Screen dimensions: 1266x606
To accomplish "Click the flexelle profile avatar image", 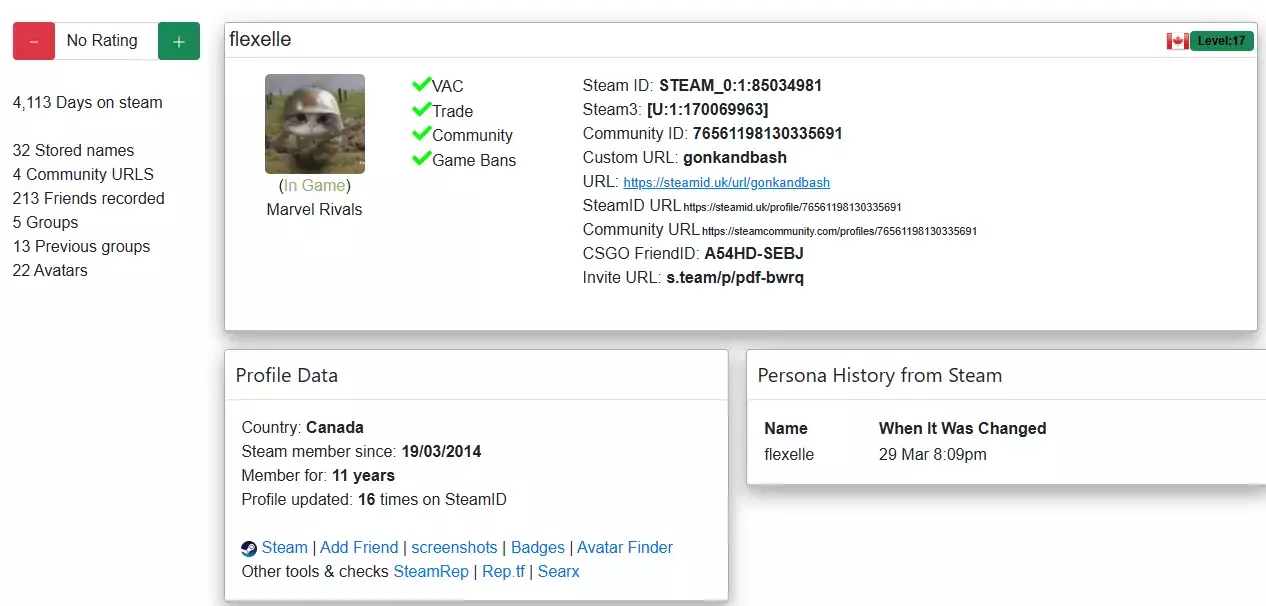I will pyautogui.click(x=315, y=124).
